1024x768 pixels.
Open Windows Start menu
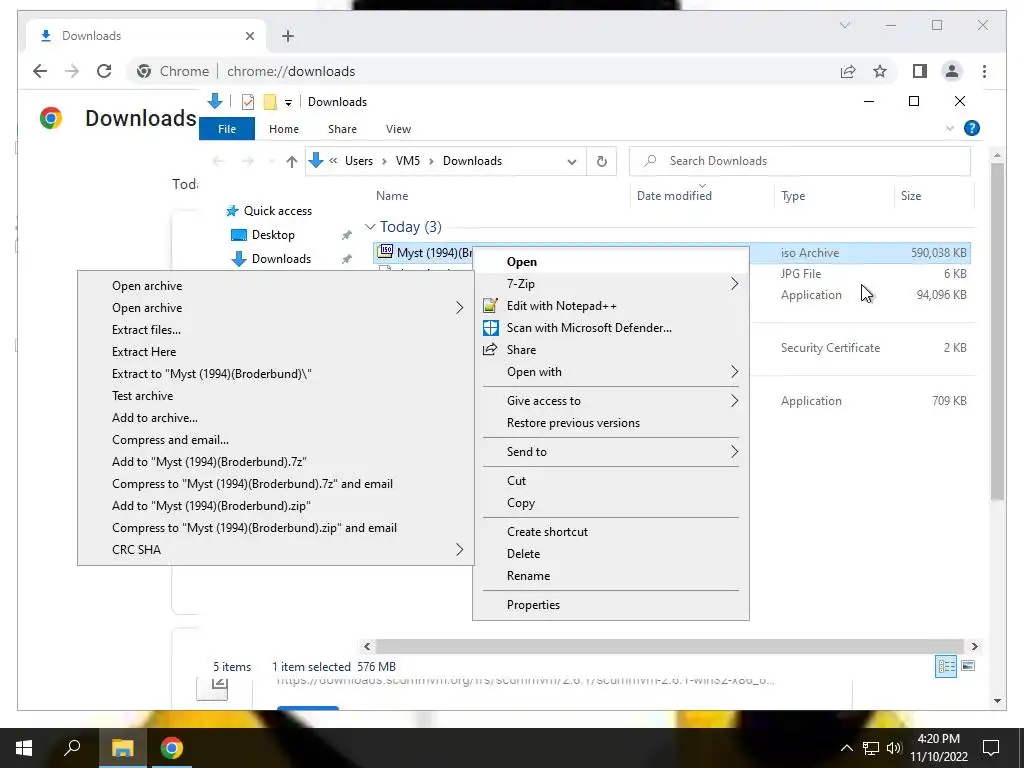24,748
